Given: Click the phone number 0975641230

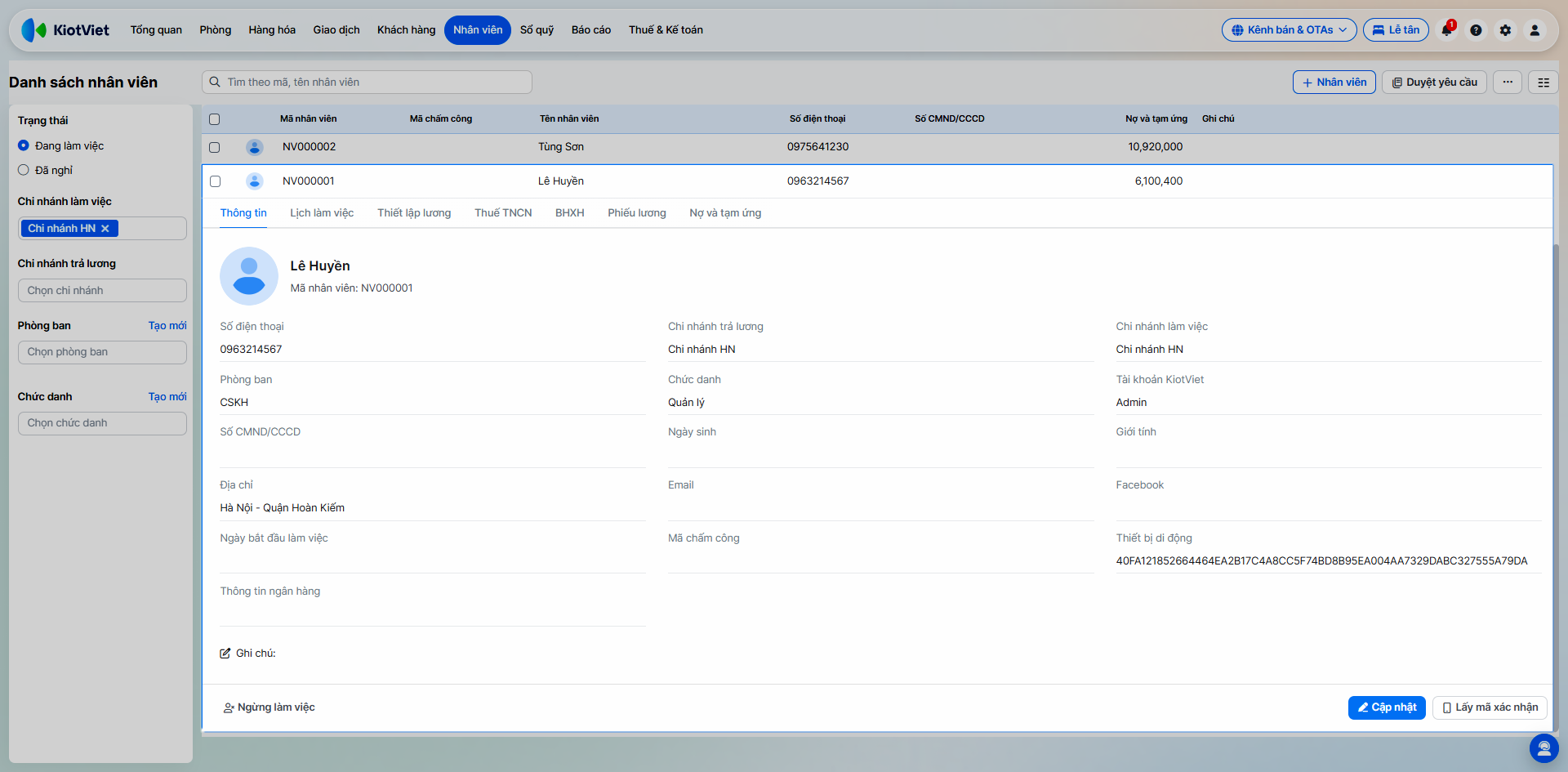Looking at the screenshot, I should pyautogui.click(x=817, y=147).
